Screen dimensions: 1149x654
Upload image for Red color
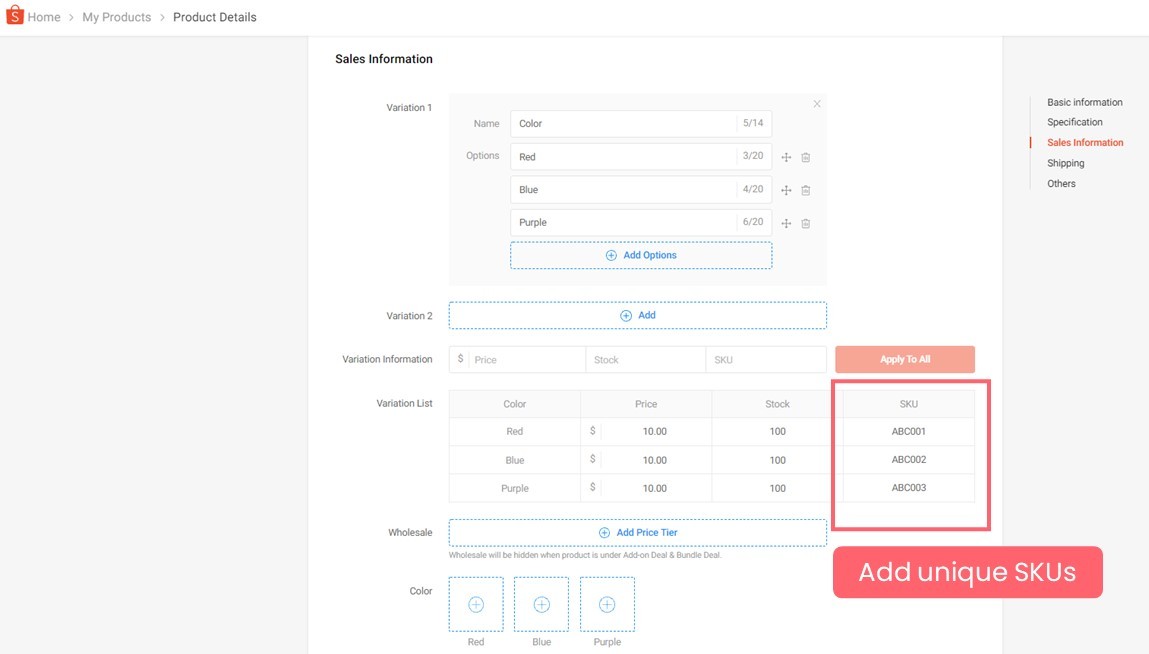pos(476,604)
